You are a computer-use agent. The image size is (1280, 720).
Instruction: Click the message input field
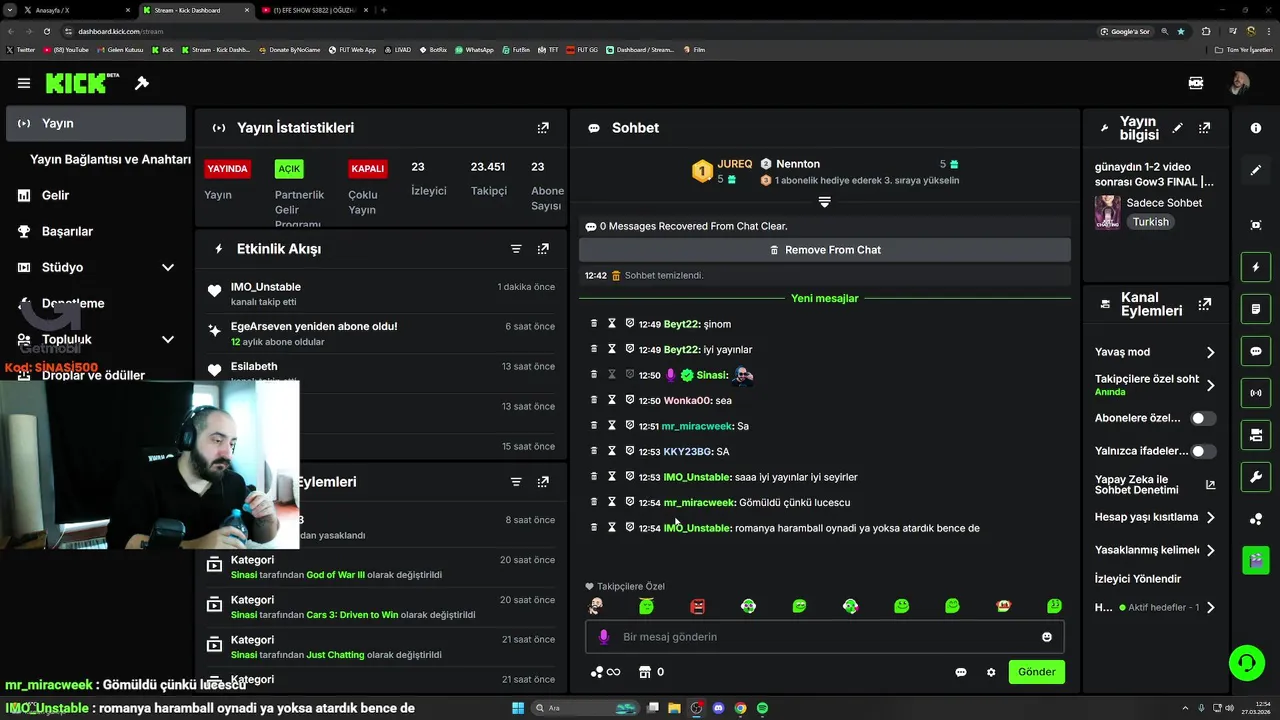(x=824, y=637)
